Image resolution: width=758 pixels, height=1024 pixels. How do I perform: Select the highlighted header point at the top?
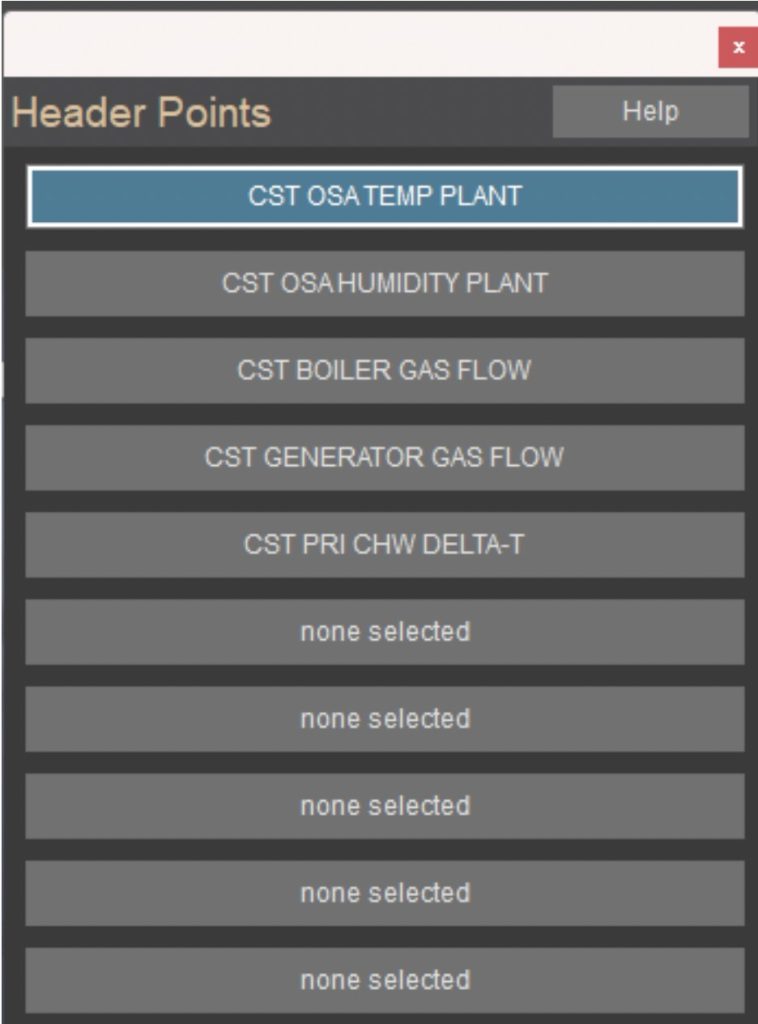[x=384, y=196]
